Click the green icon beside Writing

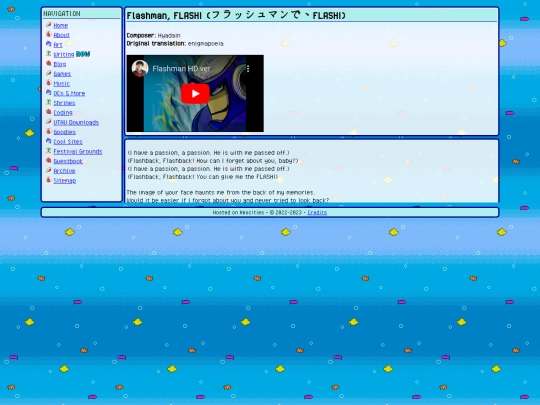[x=49, y=54]
